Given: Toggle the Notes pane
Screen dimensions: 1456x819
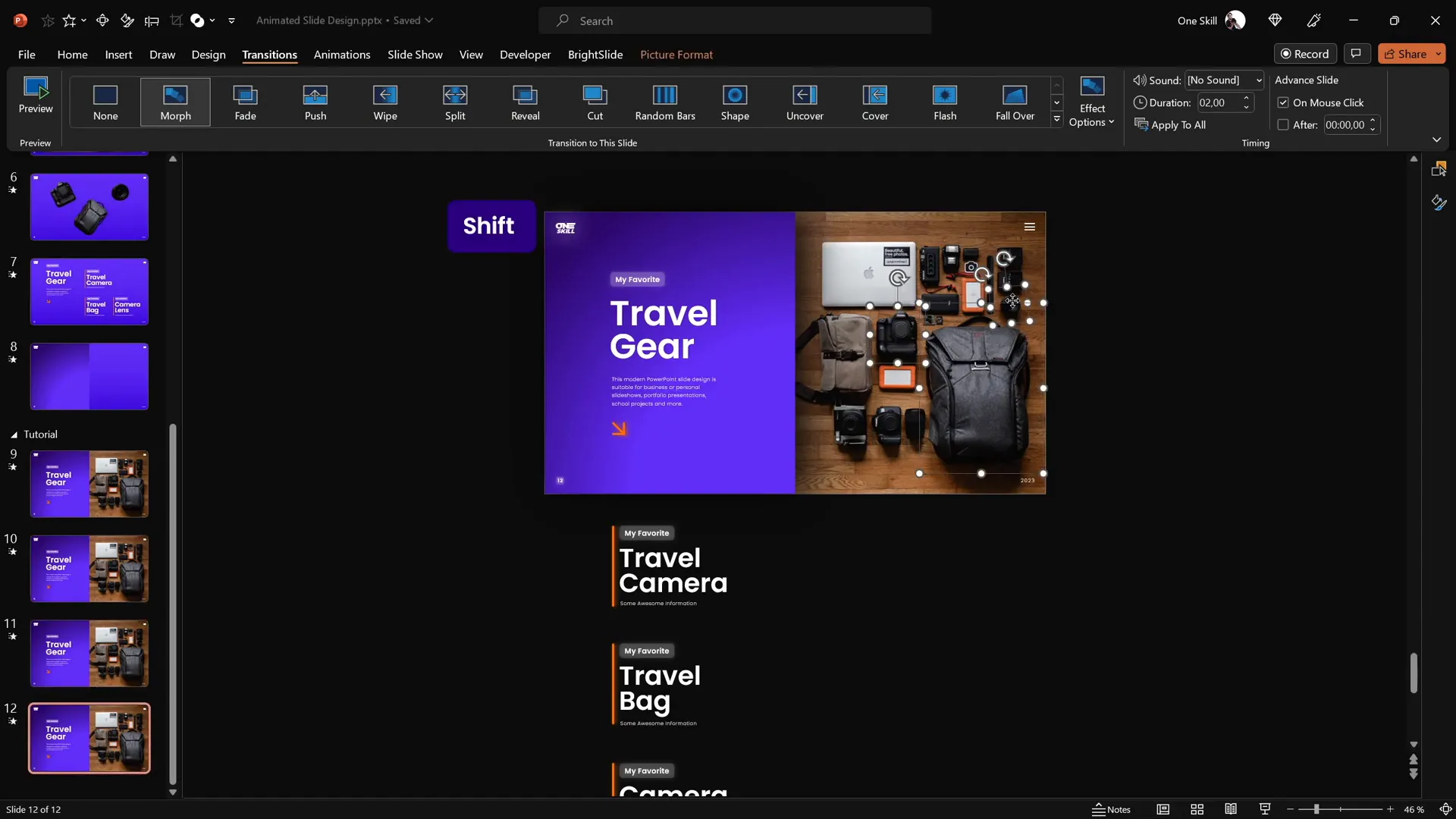Looking at the screenshot, I should (x=1111, y=809).
